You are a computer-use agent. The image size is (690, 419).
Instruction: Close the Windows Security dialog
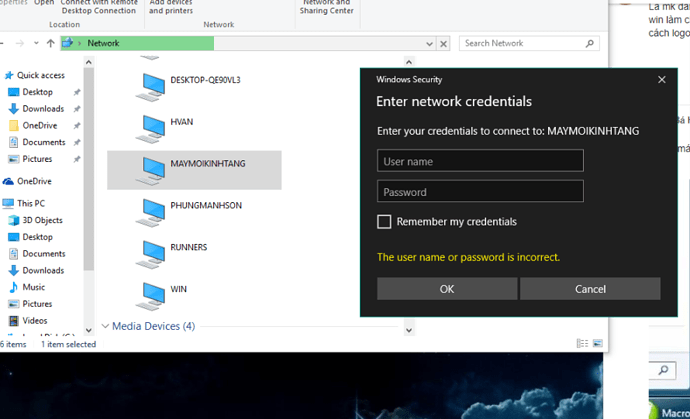(661, 79)
